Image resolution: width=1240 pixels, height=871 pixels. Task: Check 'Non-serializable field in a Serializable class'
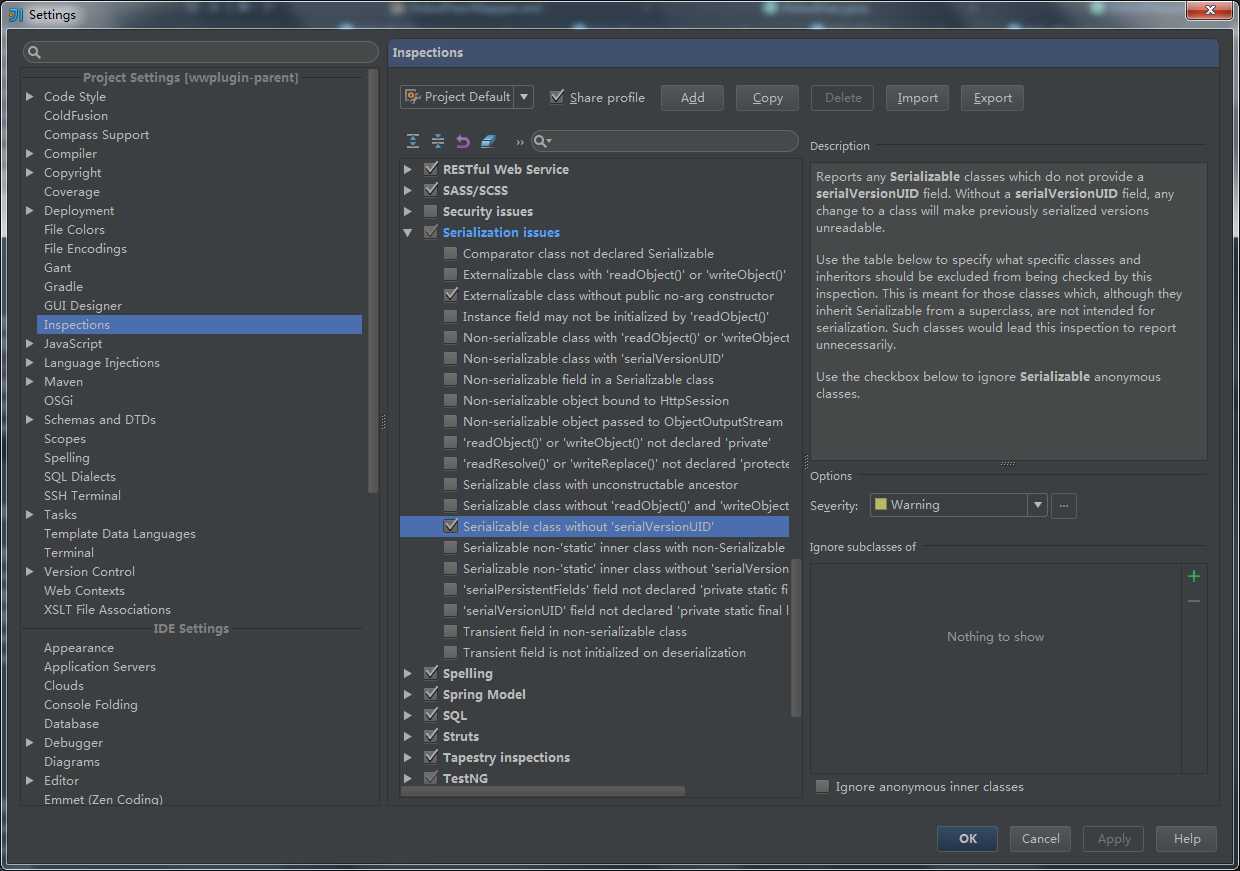[x=450, y=380]
